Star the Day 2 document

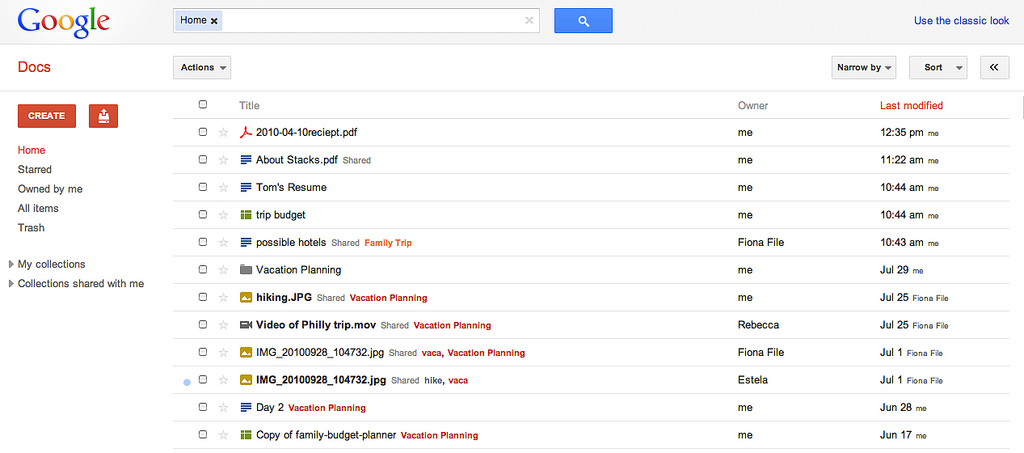(223, 408)
